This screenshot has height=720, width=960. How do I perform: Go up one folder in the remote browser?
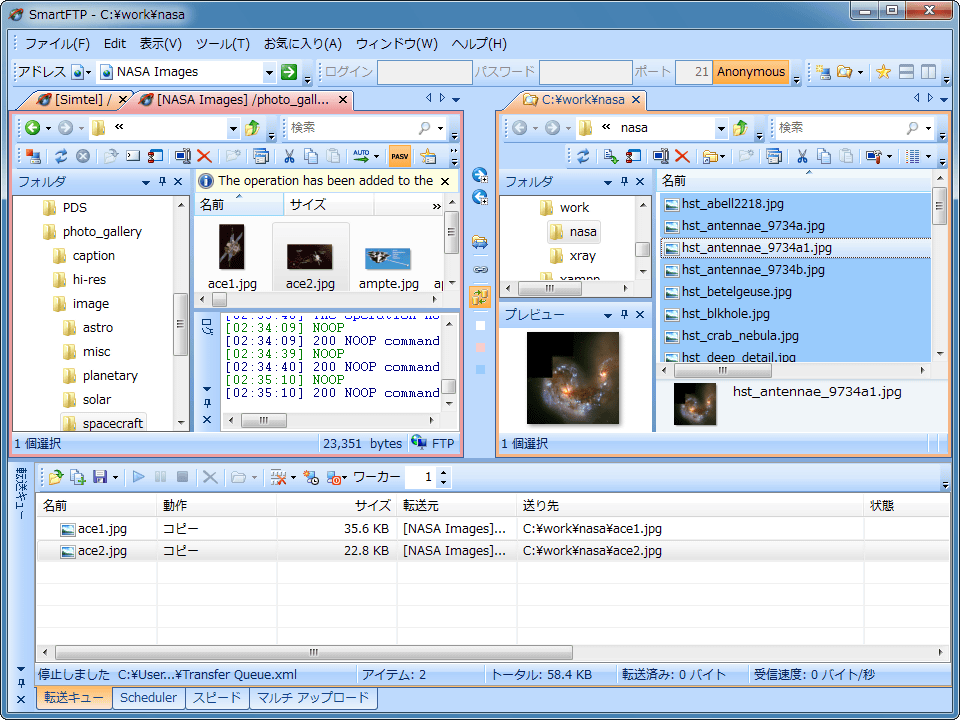252,127
